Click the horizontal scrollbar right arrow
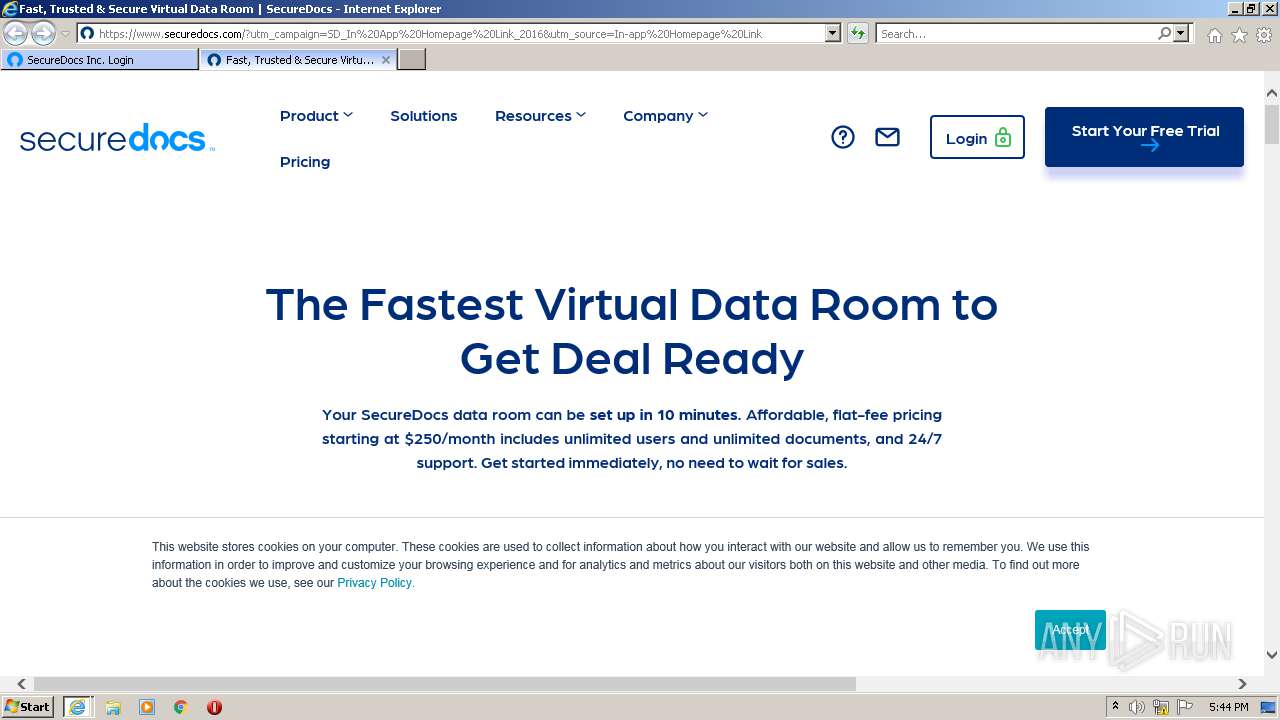This screenshot has height=720, width=1280. click(1243, 684)
